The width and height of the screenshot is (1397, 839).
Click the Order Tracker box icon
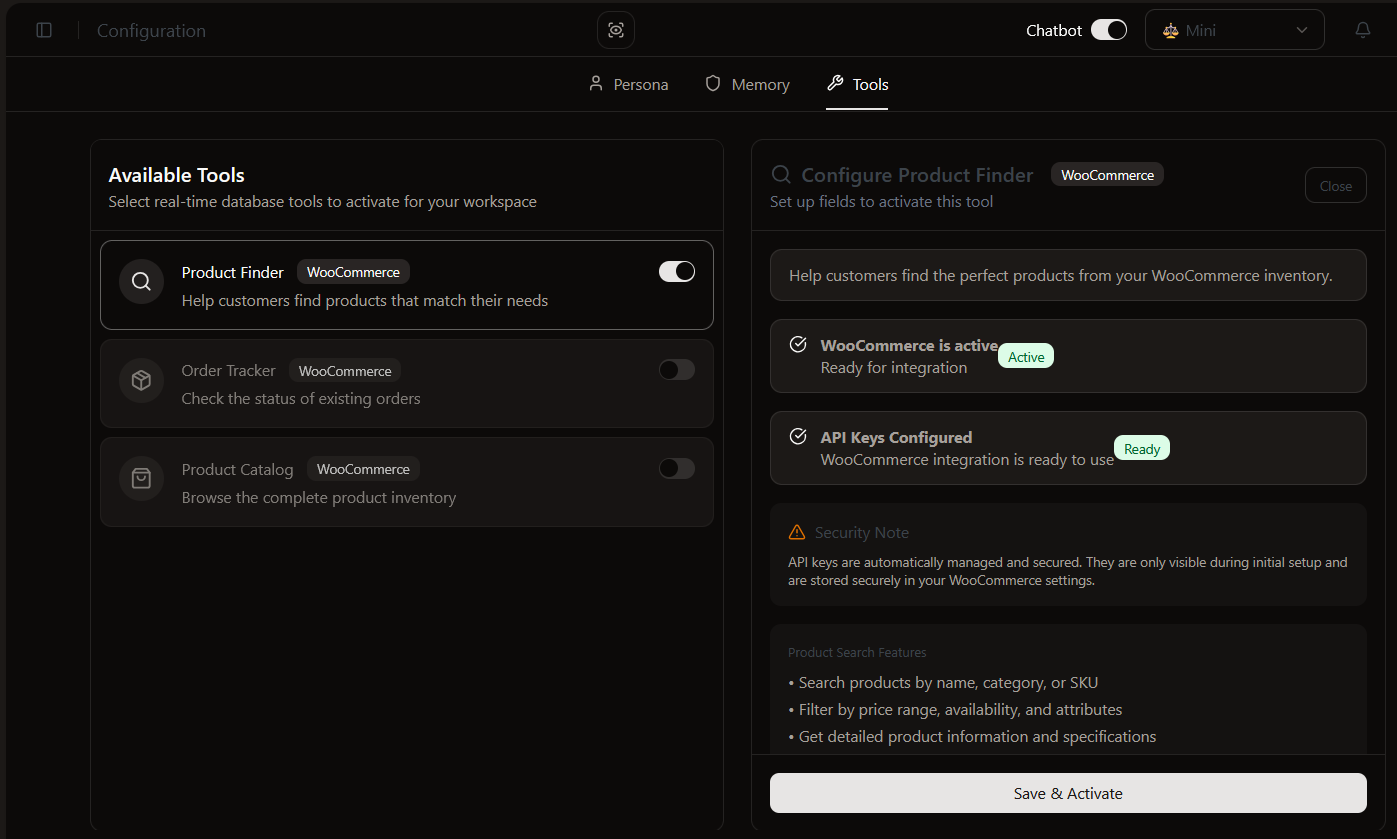141,380
